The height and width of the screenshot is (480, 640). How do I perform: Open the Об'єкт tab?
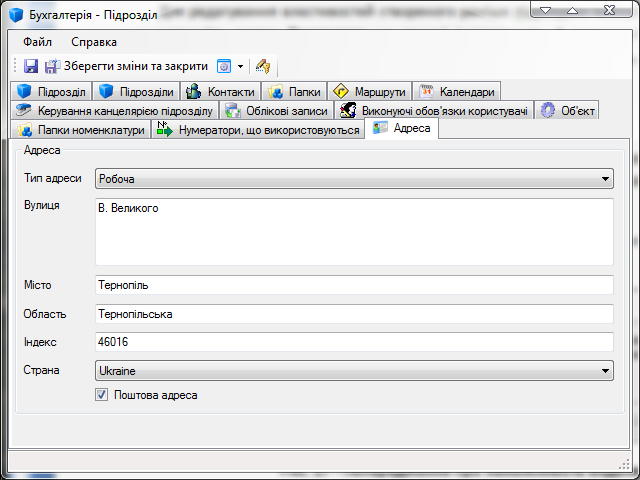click(x=567, y=111)
